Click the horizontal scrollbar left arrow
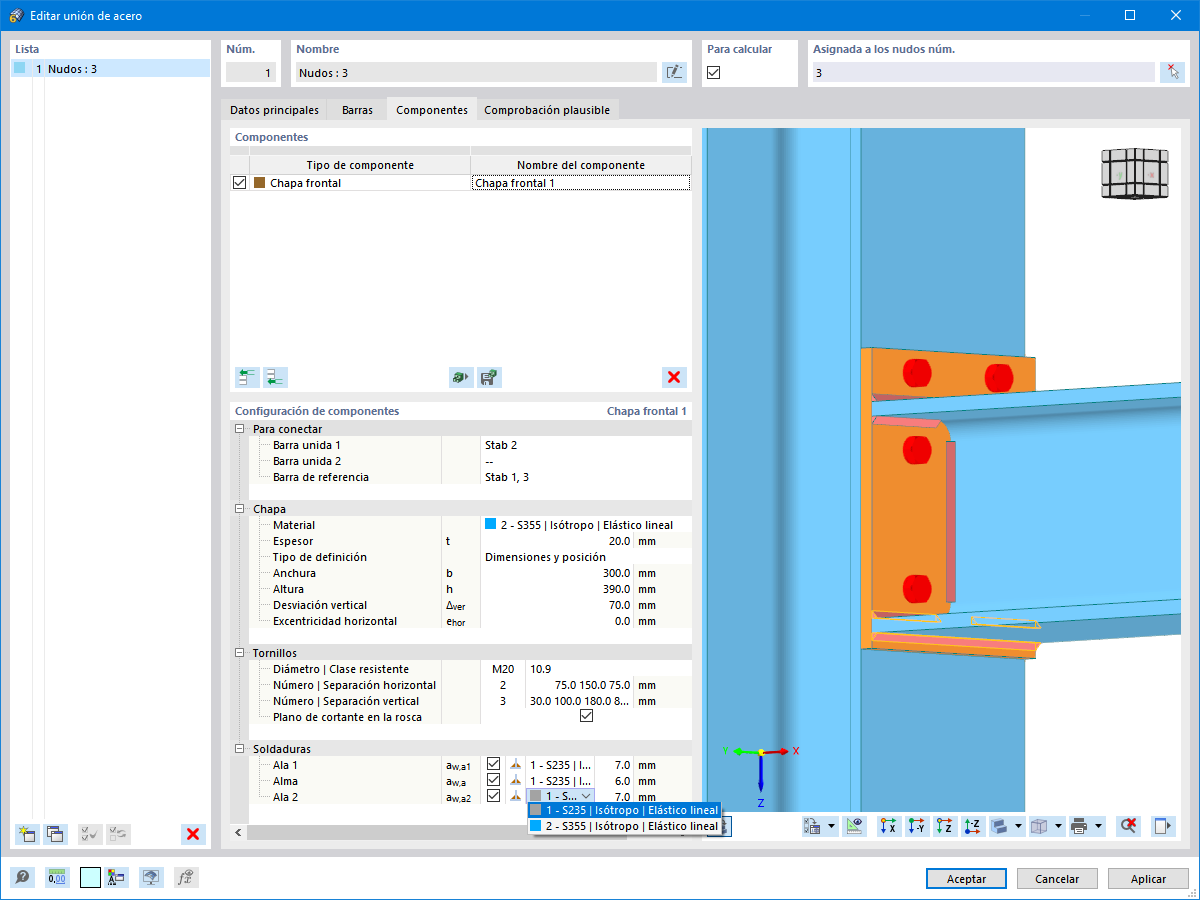Viewport: 1200px width, 900px height. tap(239, 832)
